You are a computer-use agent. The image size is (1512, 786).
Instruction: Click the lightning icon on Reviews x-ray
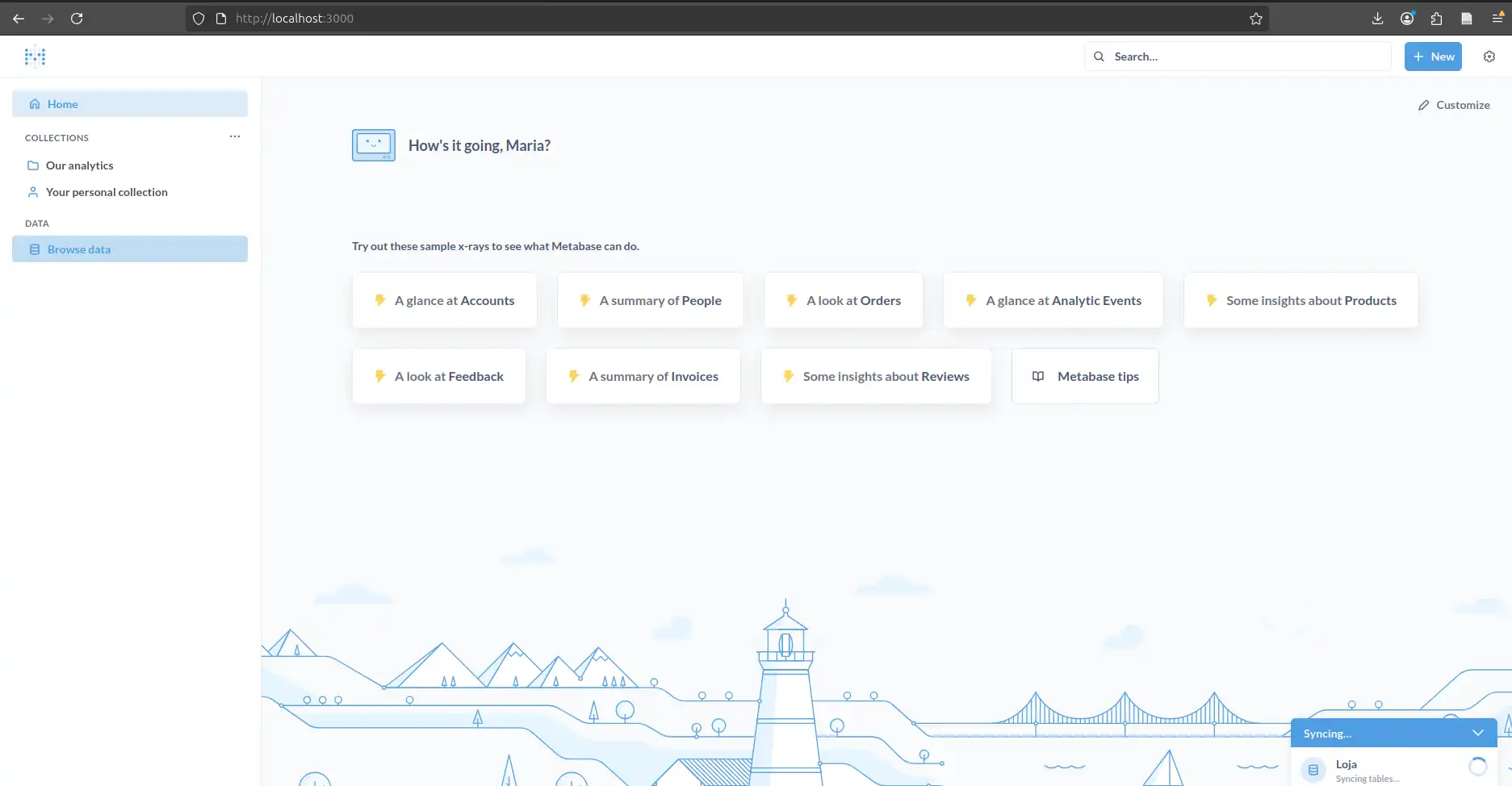[788, 376]
